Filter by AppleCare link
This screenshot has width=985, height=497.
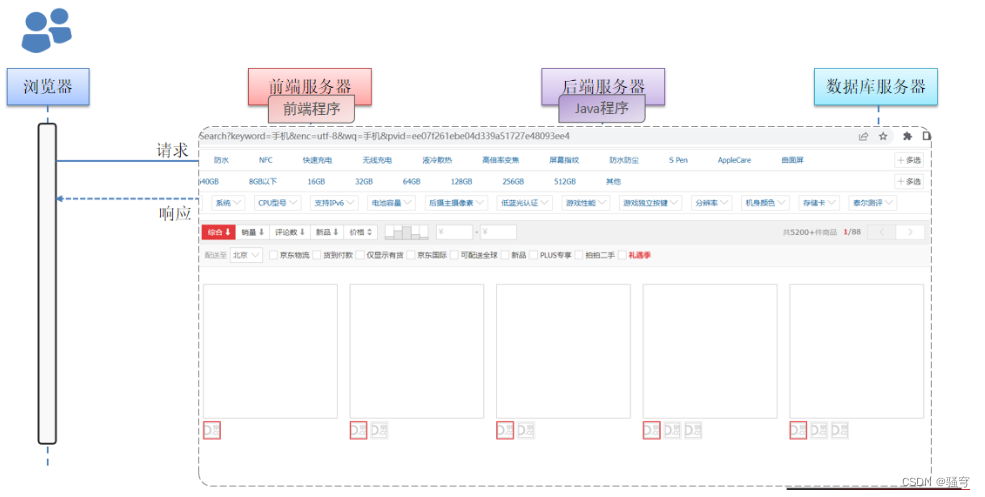[x=734, y=160]
